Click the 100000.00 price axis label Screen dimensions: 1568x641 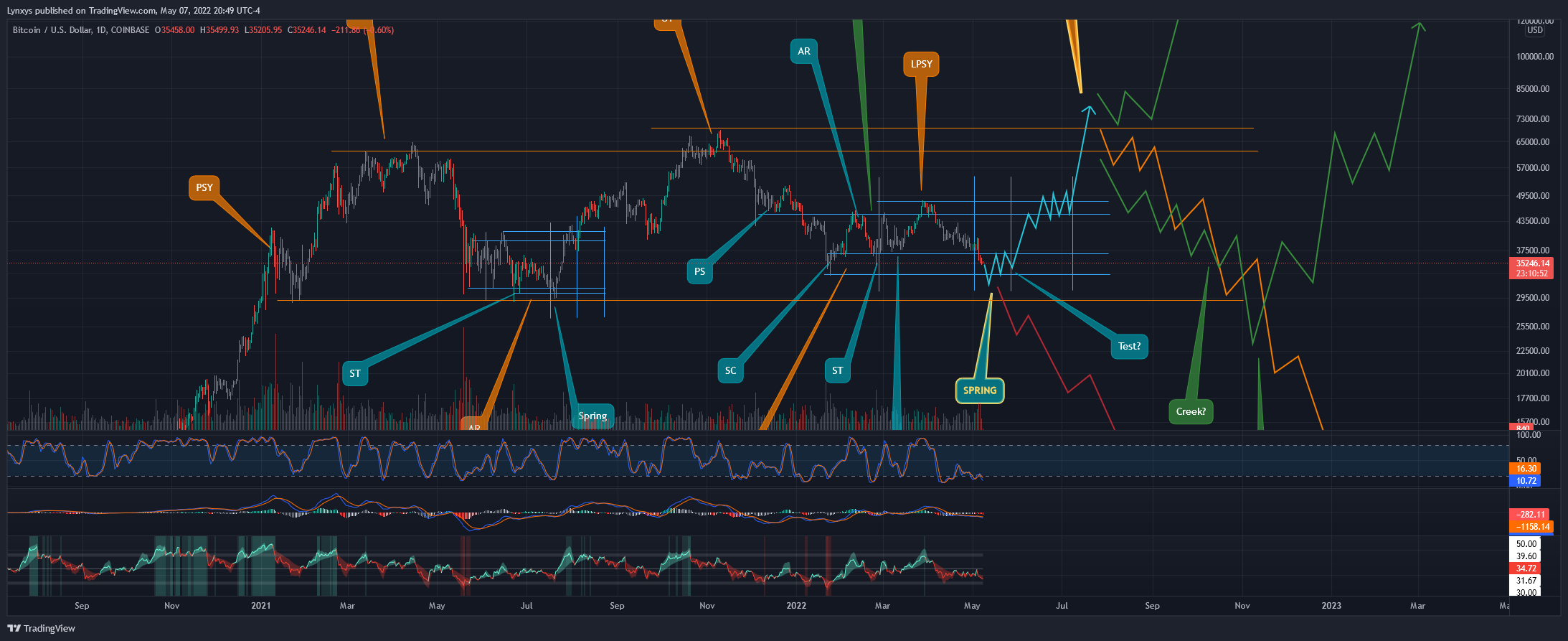coord(1535,57)
